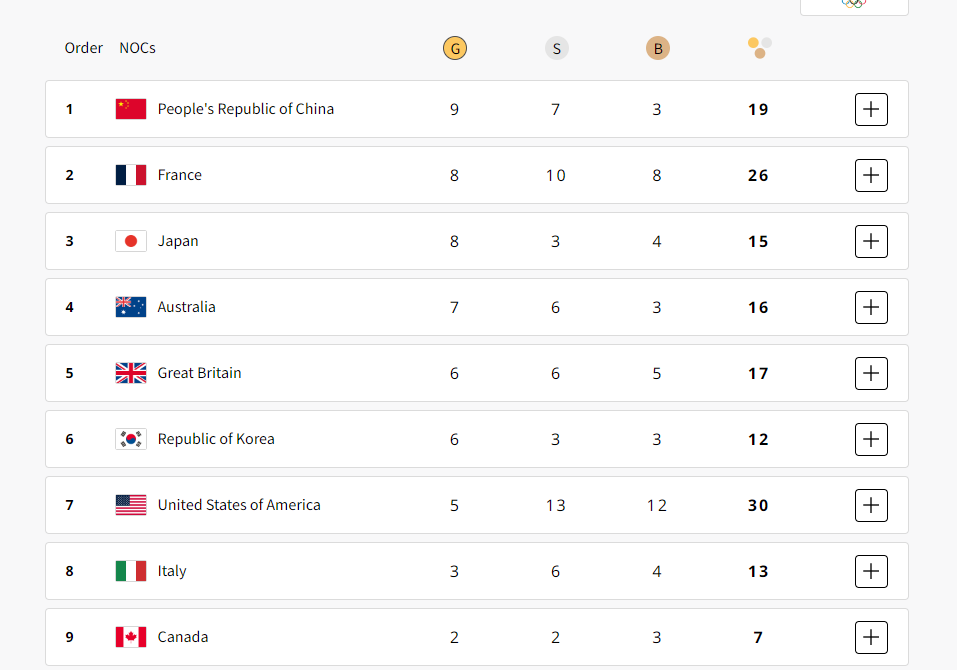Click the gold medal G column icon
Screen dimensions: 957x670
click(x=455, y=48)
